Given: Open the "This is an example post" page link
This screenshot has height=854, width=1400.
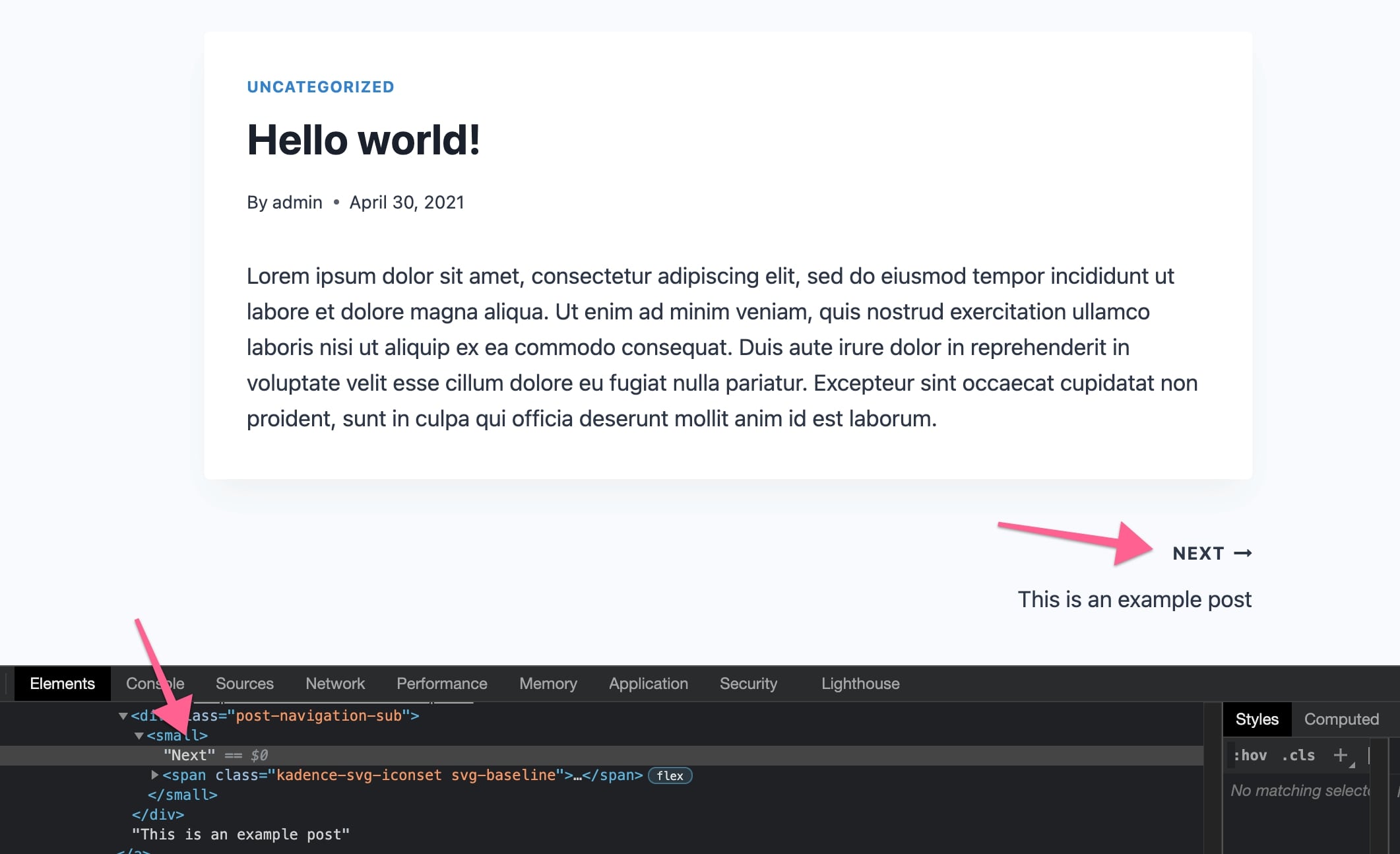Looking at the screenshot, I should (1134, 599).
